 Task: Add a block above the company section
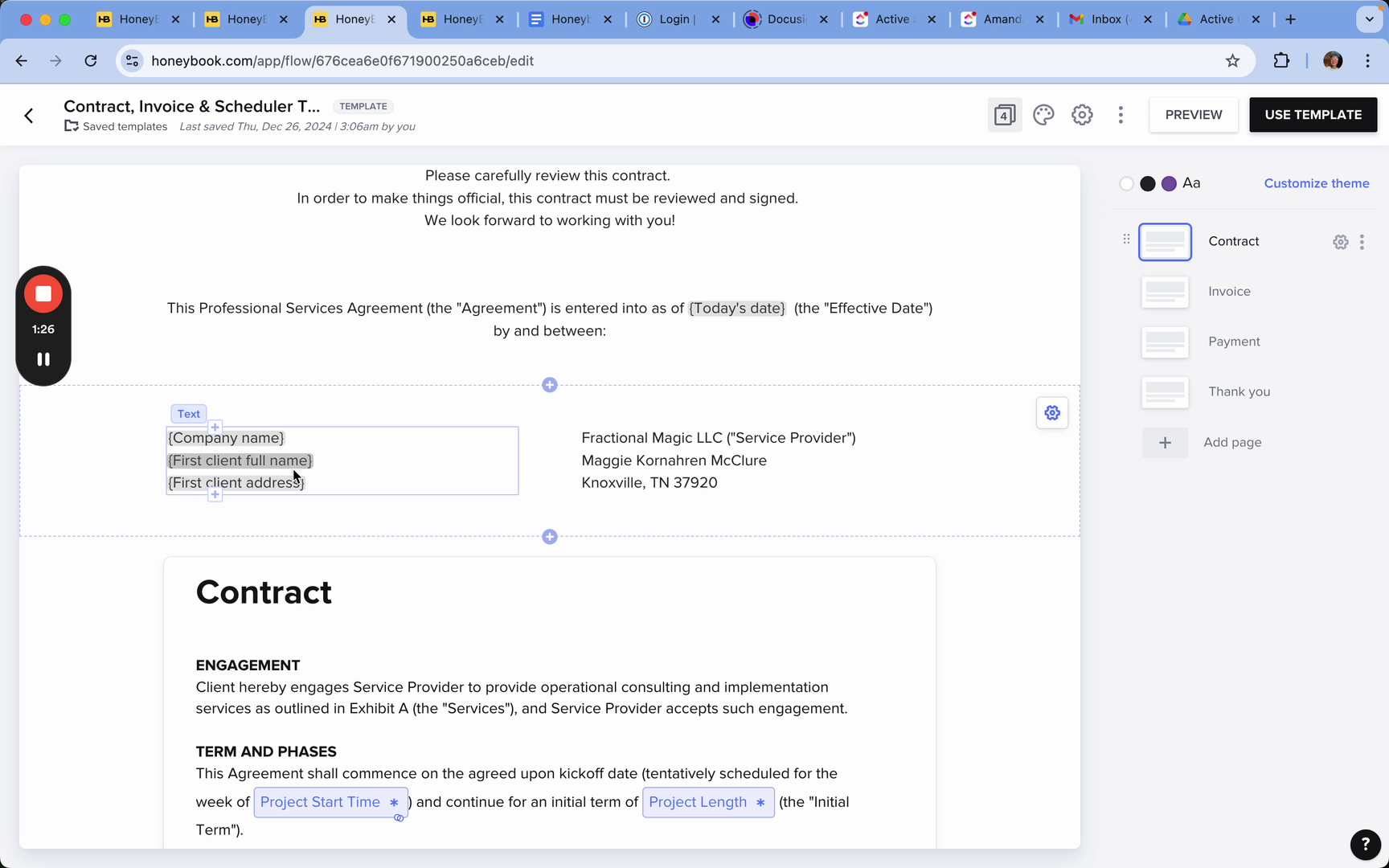[x=550, y=385]
